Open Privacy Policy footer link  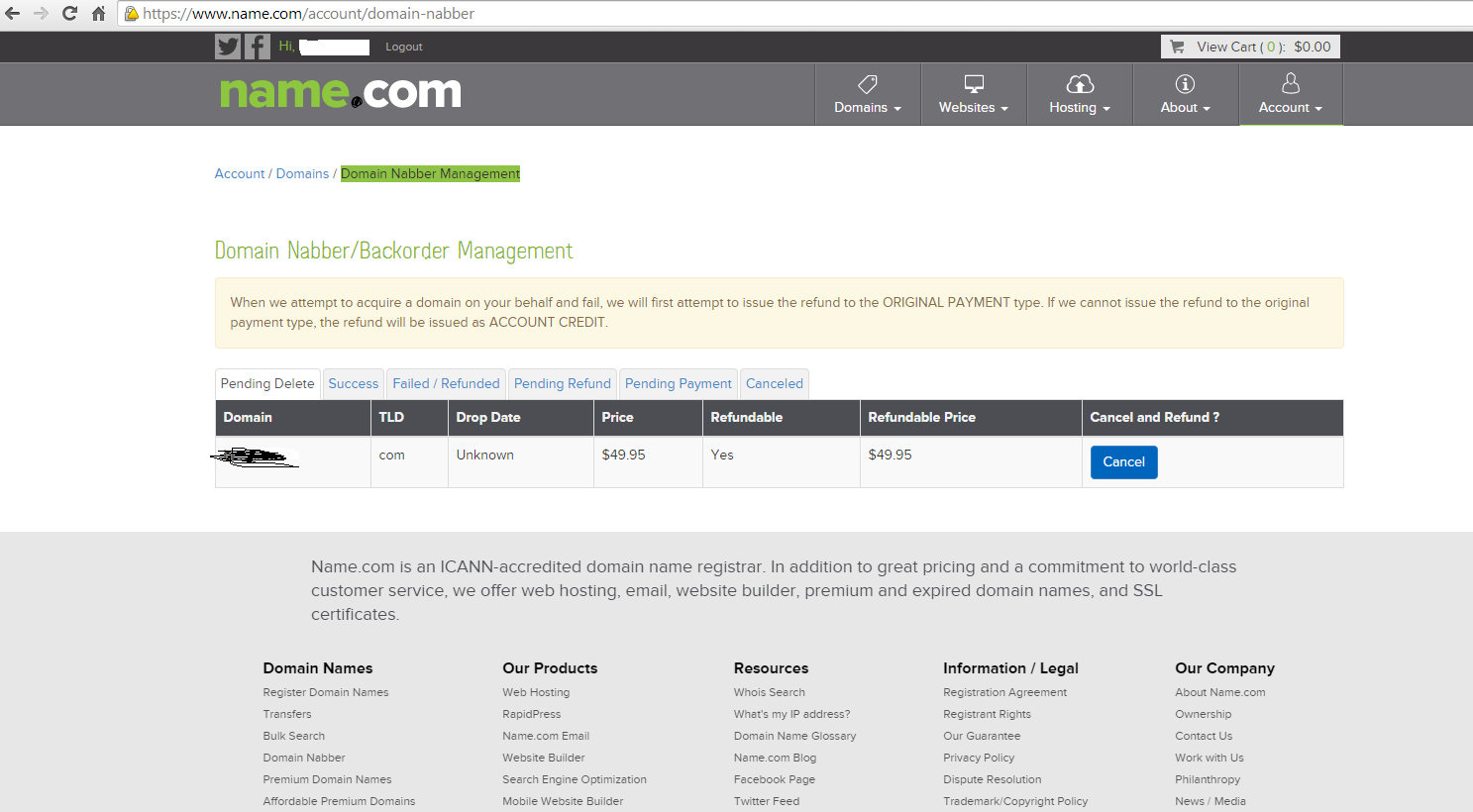pyautogui.click(x=979, y=758)
